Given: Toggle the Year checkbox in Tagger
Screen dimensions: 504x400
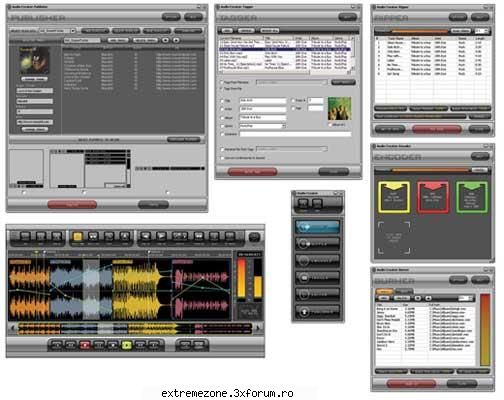Looking at the screenshot, I should [x=293, y=108].
